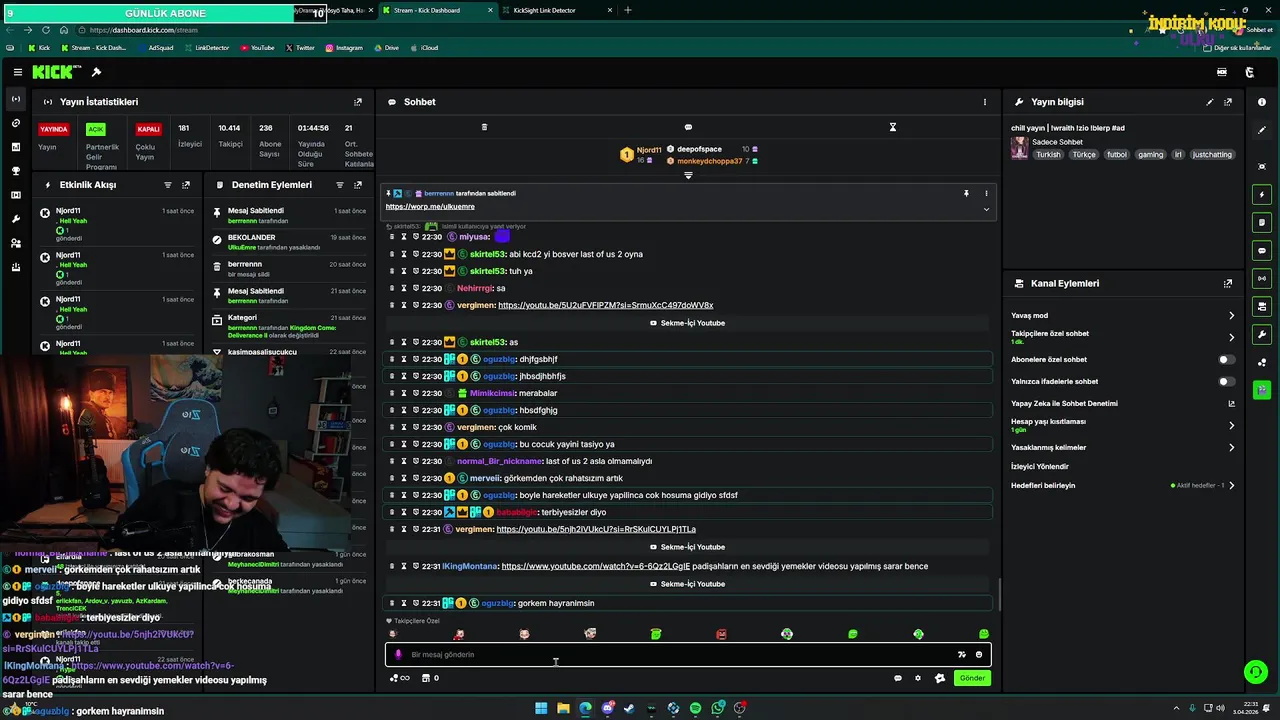Open the Kick hamburger menu
This screenshot has width=1280, height=720.
tap(18, 72)
